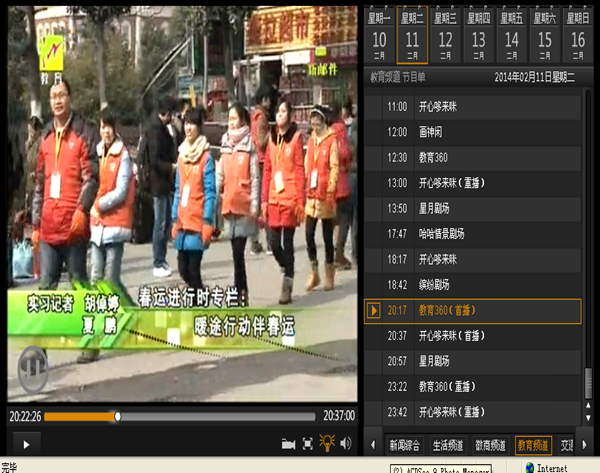The width and height of the screenshot is (600, 473).
Task: Select the 20:57 星月剧场 program
Action: click(x=470, y=361)
